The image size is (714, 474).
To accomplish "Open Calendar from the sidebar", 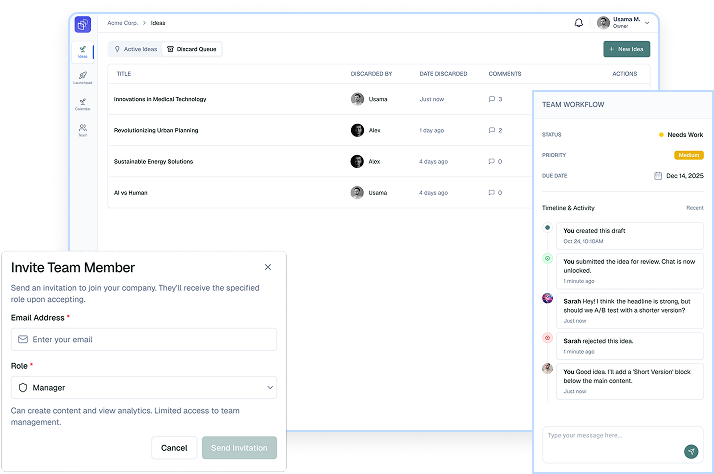I will [x=83, y=104].
